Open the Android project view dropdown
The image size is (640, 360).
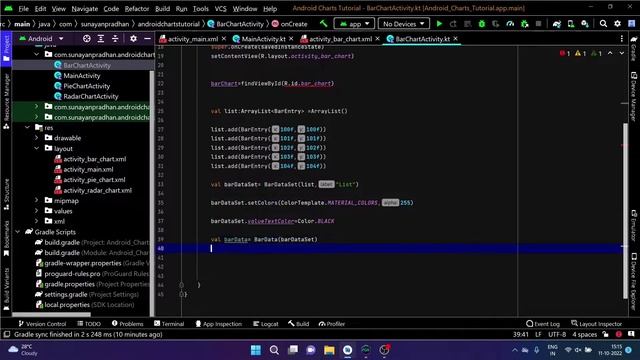tap(41, 38)
